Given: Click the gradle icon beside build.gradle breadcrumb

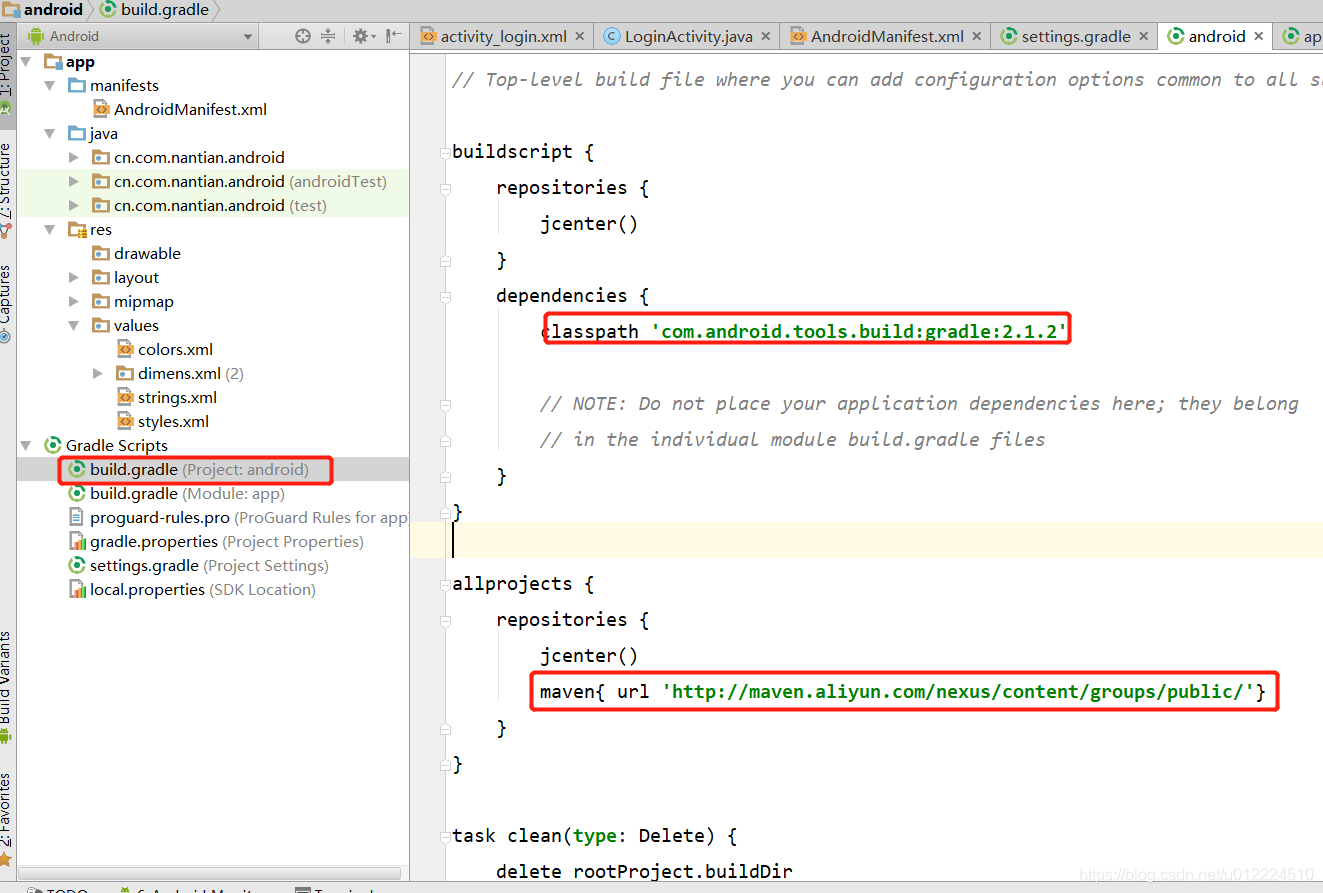Looking at the screenshot, I should 108,10.
